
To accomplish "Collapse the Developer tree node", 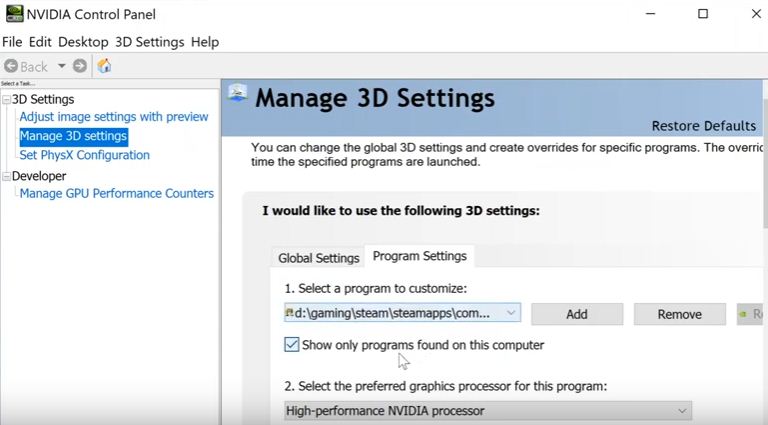I will coord(6,176).
